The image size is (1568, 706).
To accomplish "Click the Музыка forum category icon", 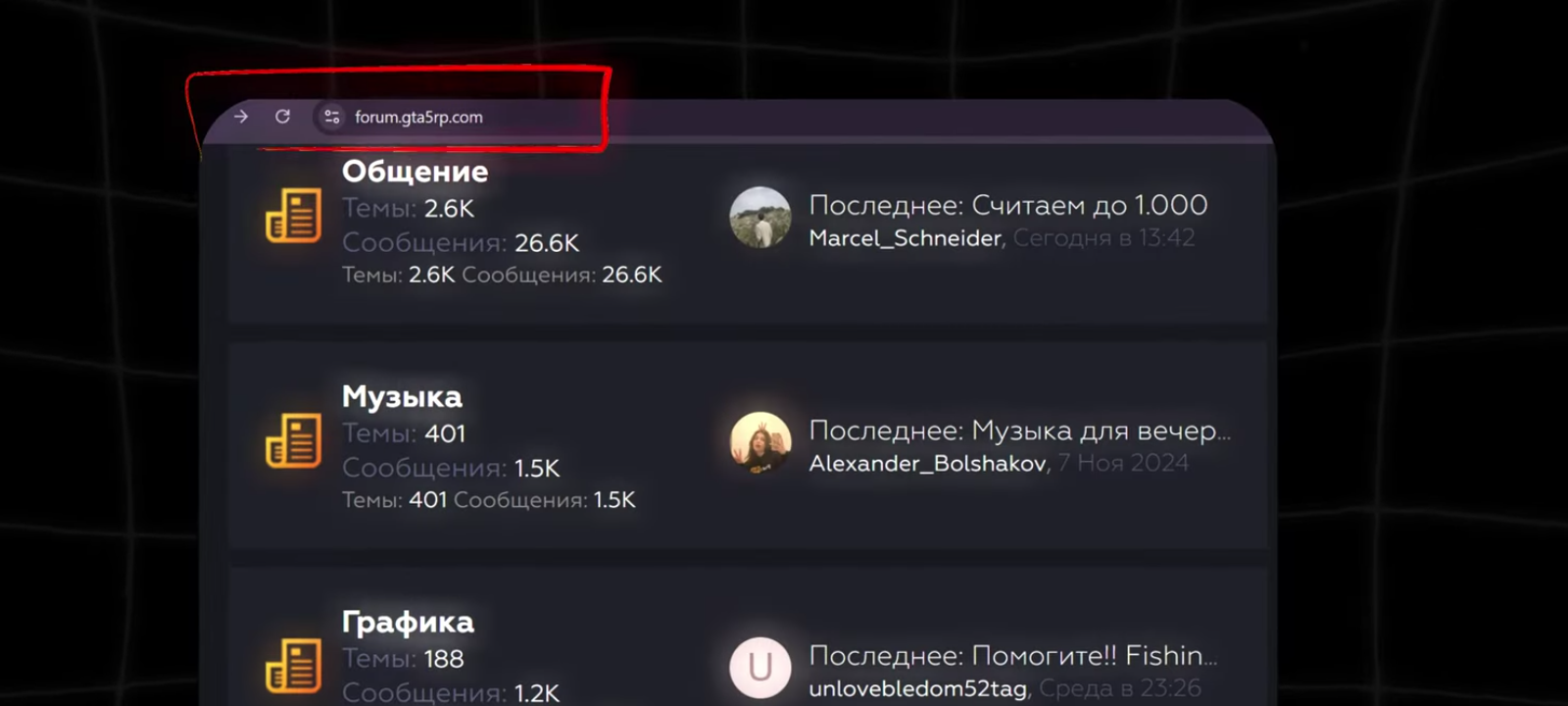I will 293,440.
